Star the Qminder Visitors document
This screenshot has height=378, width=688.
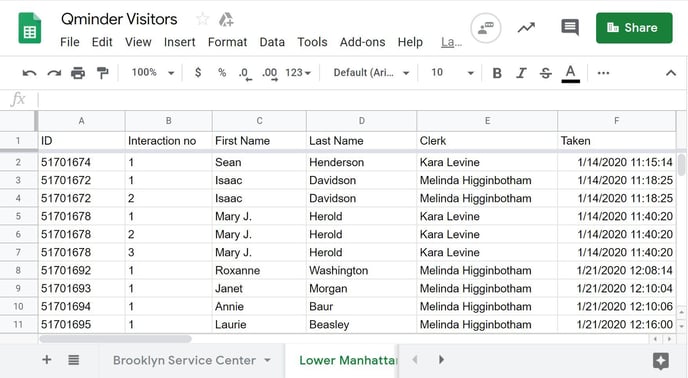coord(202,19)
